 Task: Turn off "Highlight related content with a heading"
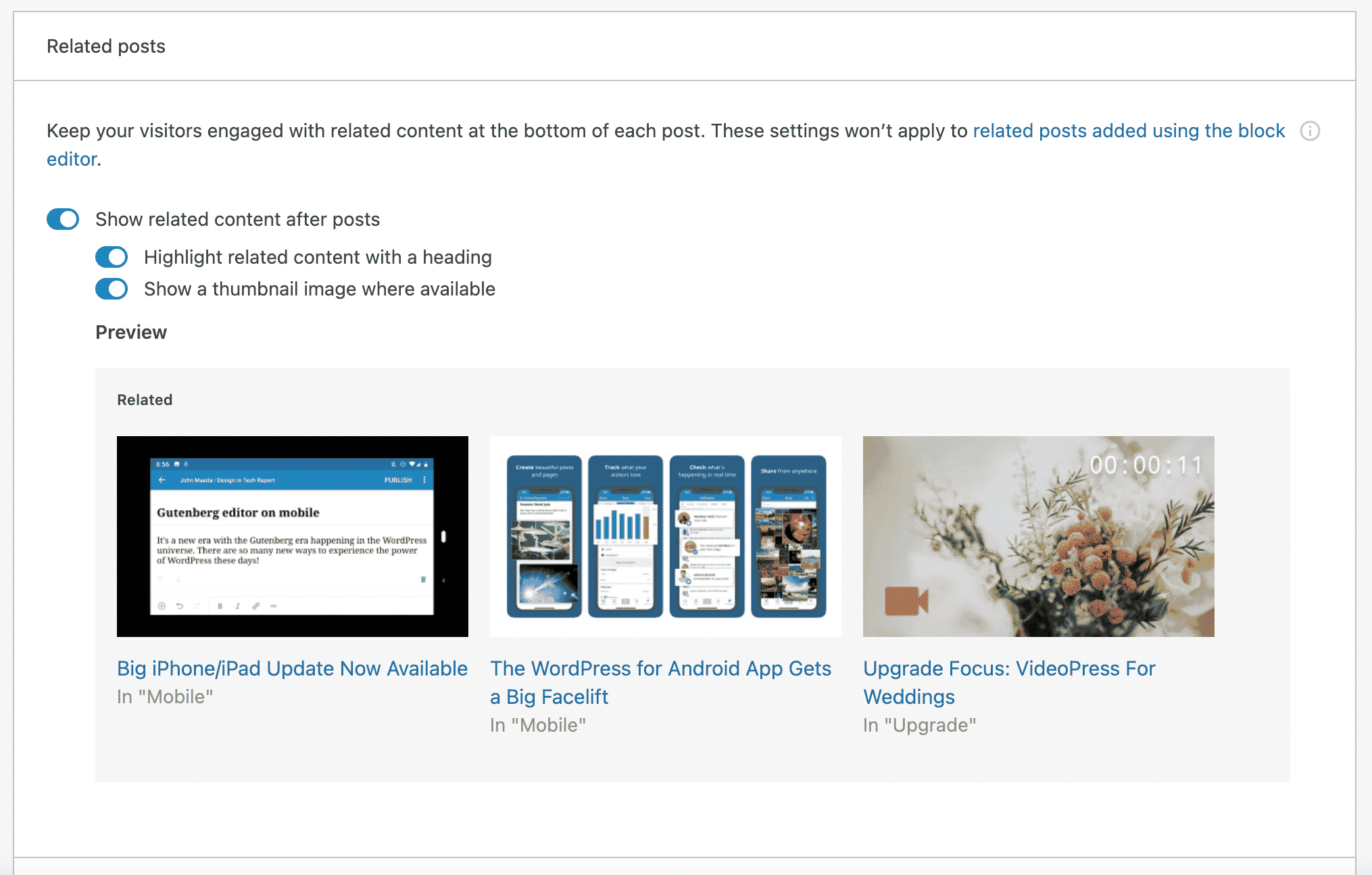point(112,257)
